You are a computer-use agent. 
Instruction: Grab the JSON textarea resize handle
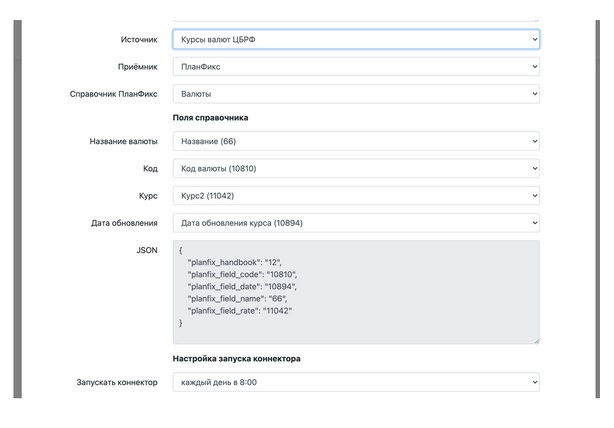click(x=536, y=341)
